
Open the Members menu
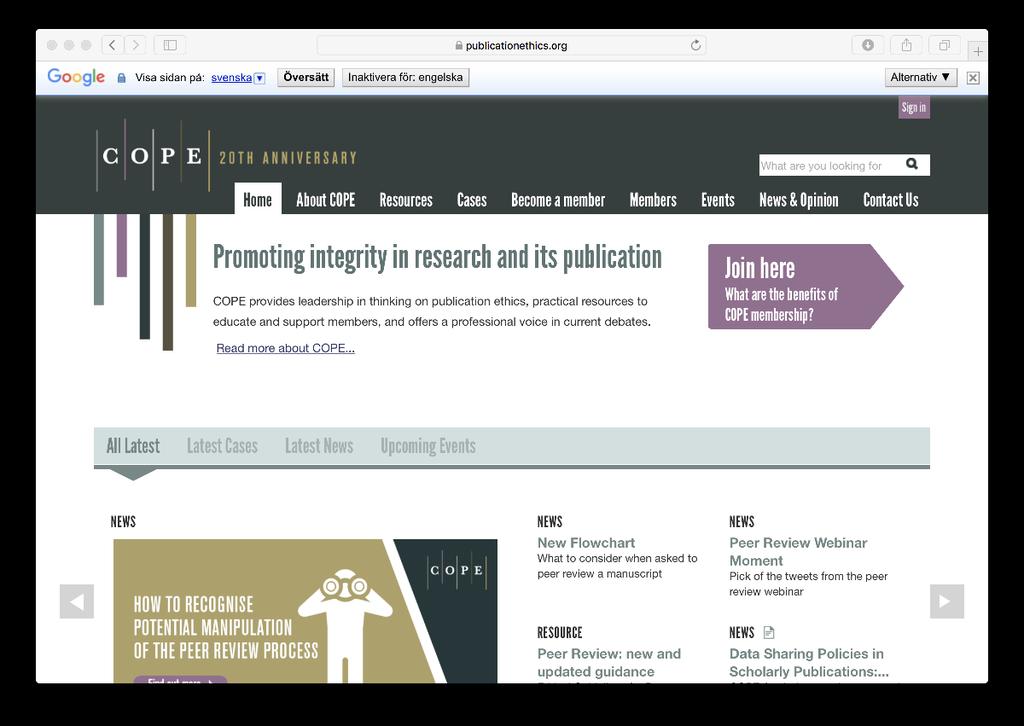coord(653,200)
